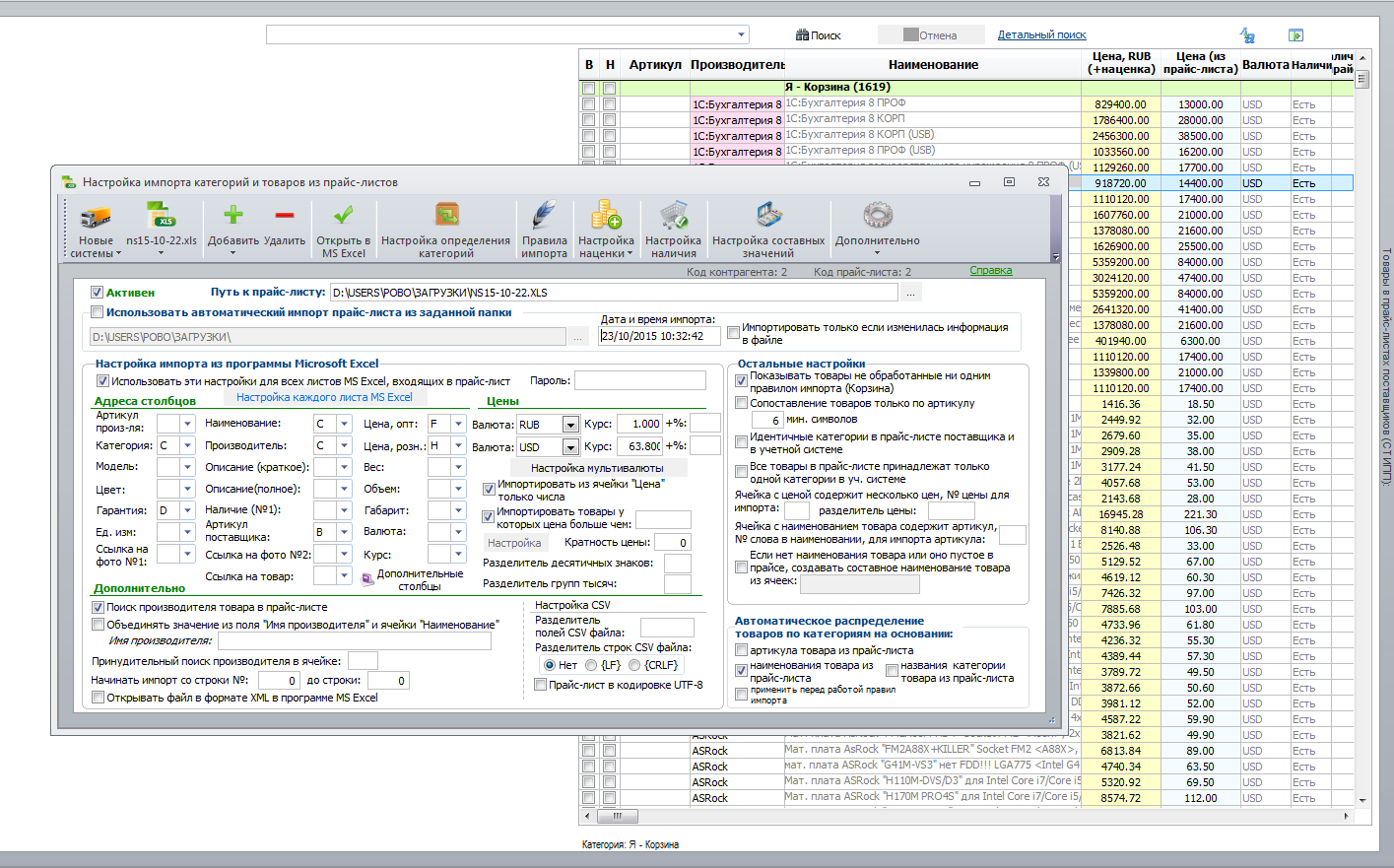Image resolution: width=1394 pixels, height=868 pixels.
Task: Open the Новые системы toolbar menu
Action: tap(96, 231)
